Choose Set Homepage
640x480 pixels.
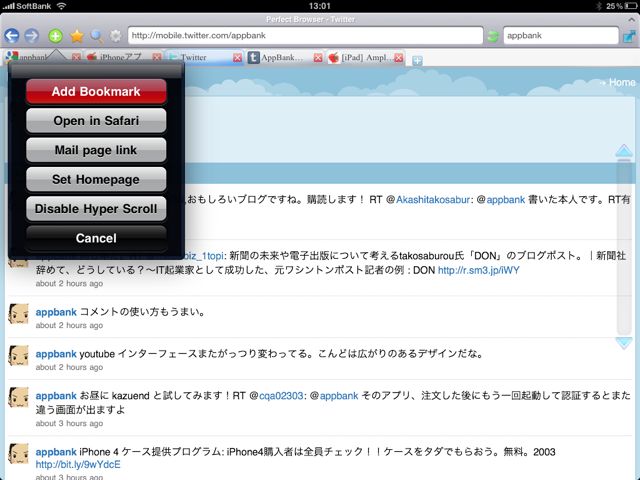96,180
